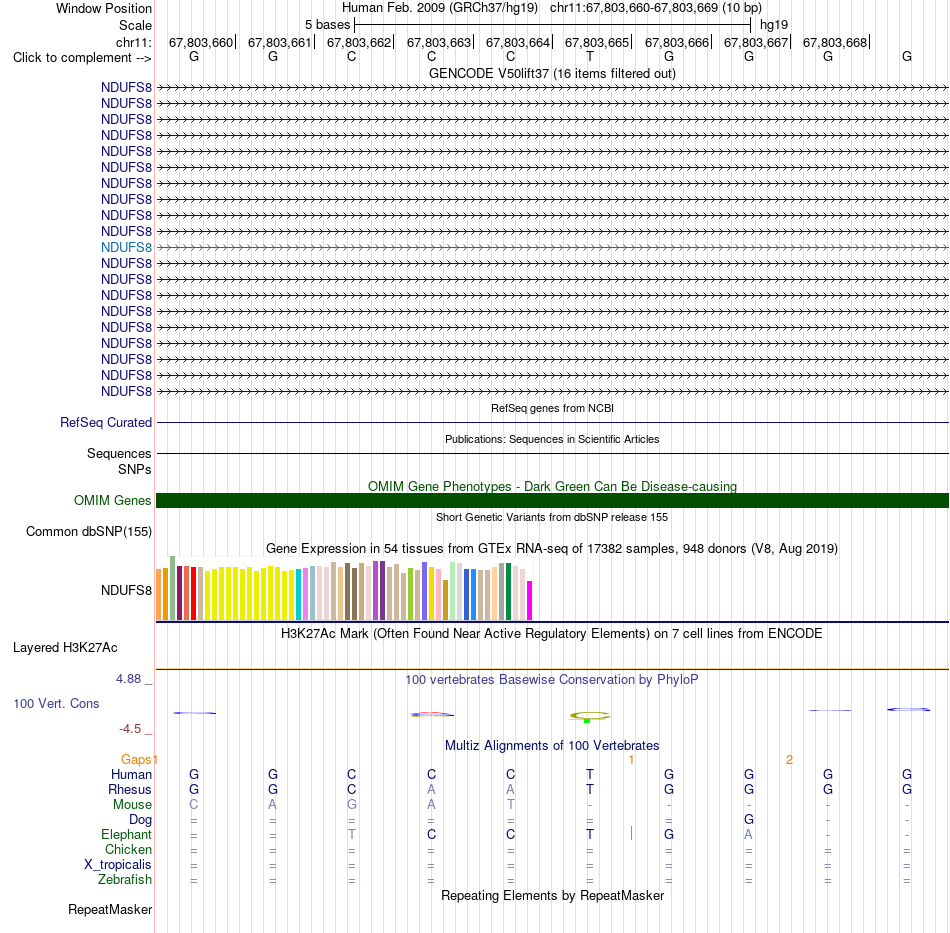The width and height of the screenshot is (950, 933).
Task: Click the orange insertion bar in Elephant row
Action: click(x=631, y=833)
